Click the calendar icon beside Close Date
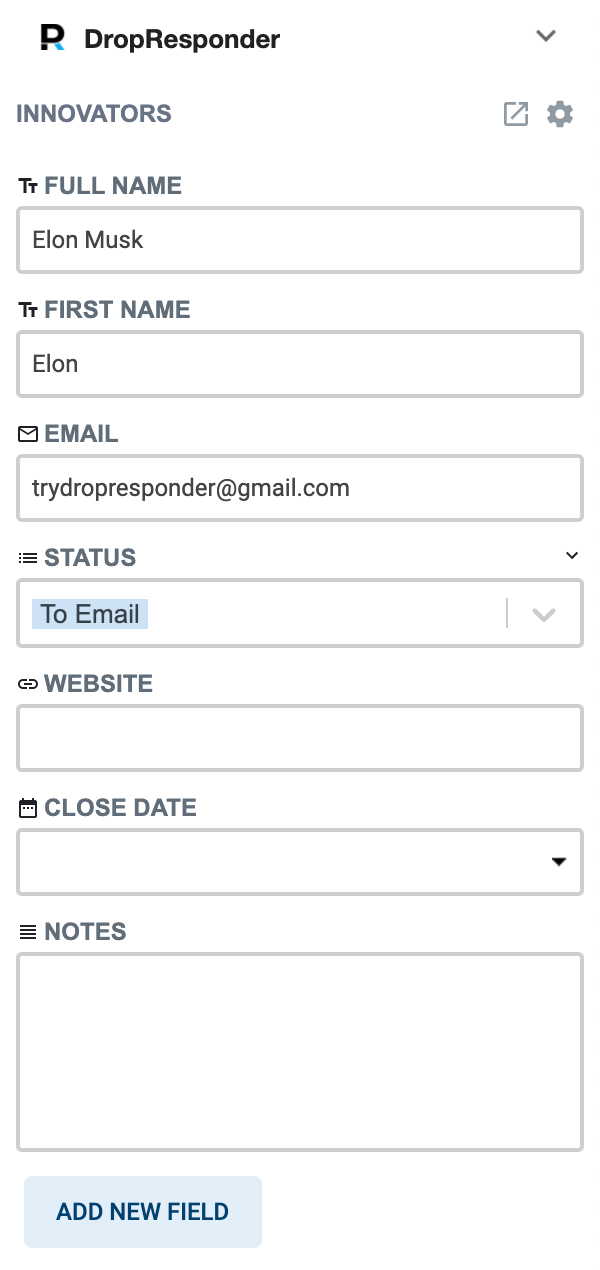This screenshot has height=1270, width=600. [x=28, y=808]
